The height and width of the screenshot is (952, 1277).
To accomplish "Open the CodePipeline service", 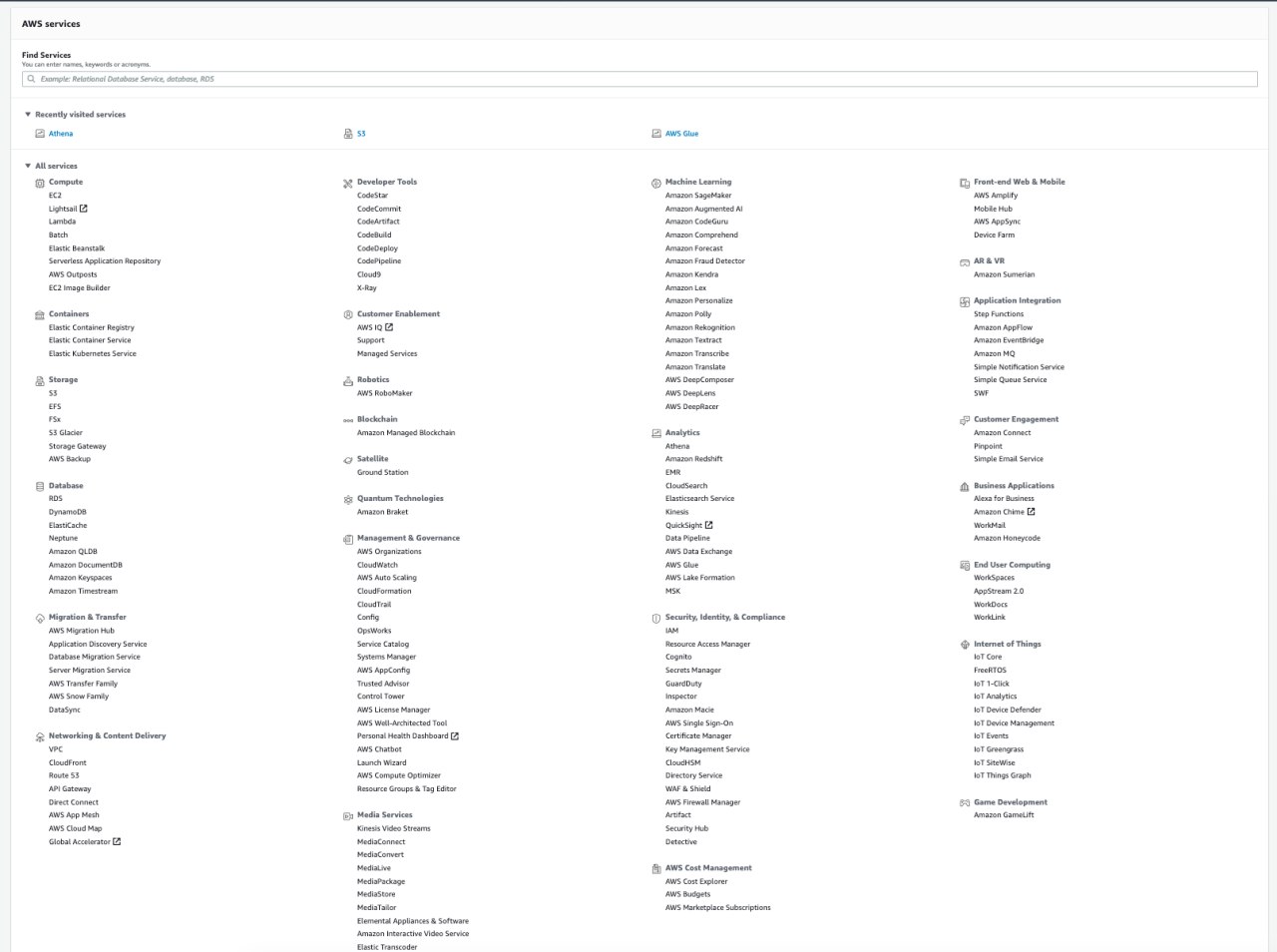I will [x=379, y=261].
